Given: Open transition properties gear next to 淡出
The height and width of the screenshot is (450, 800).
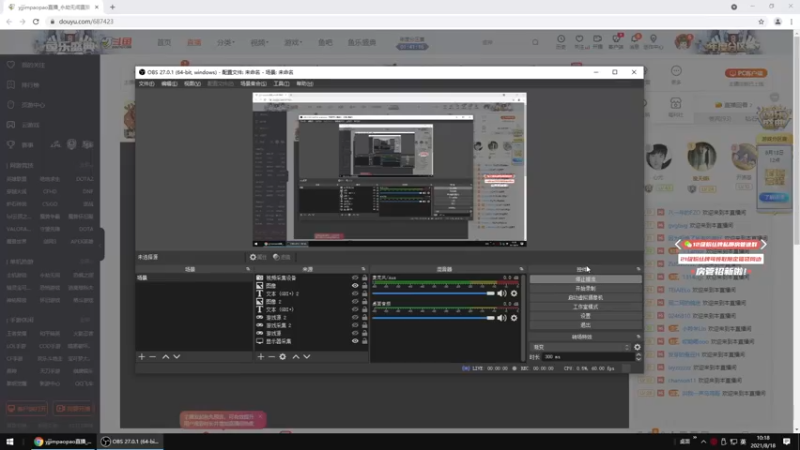Looking at the screenshot, I should 637,347.
